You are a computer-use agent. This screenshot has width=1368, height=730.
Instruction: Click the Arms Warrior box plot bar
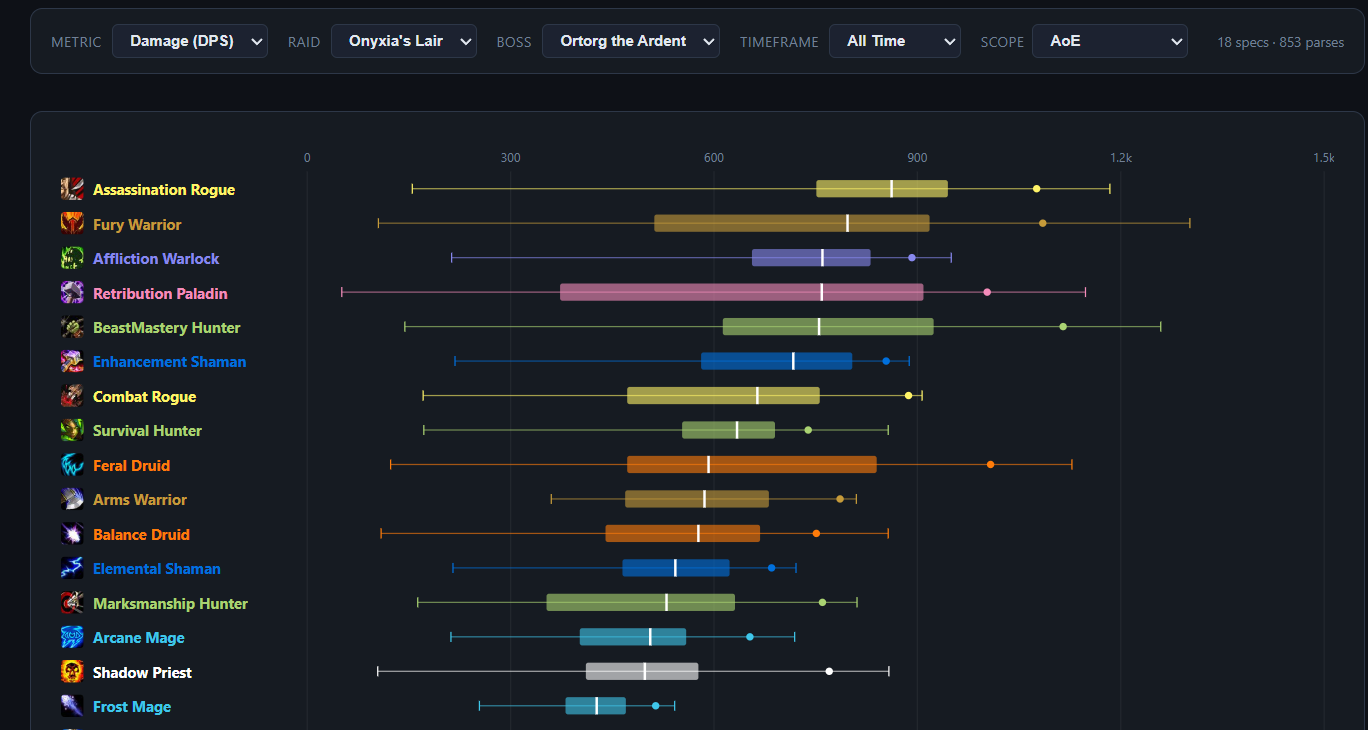click(x=697, y=499)
